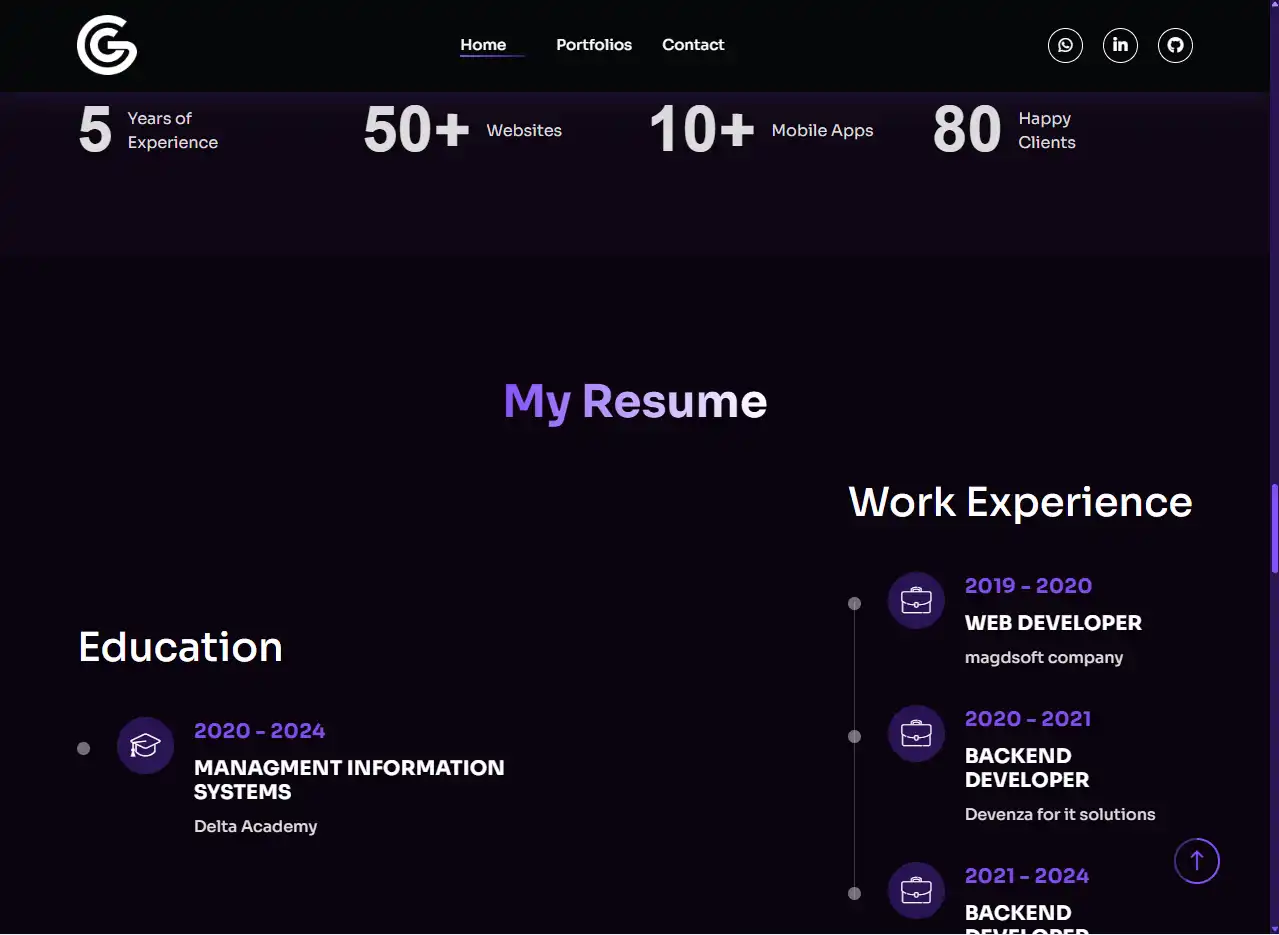Select the timeline dot for 2019 - 2020
This screenshot has width=1279, height=935.
click(854, 603)
